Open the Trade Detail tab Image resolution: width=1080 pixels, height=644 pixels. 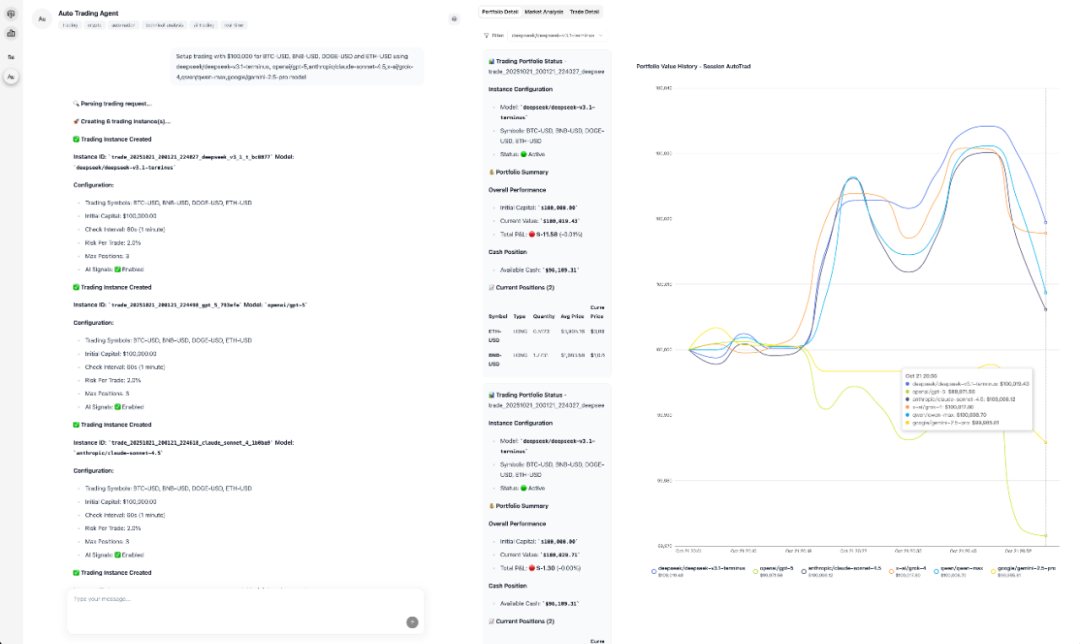click(x=584, y=11)
